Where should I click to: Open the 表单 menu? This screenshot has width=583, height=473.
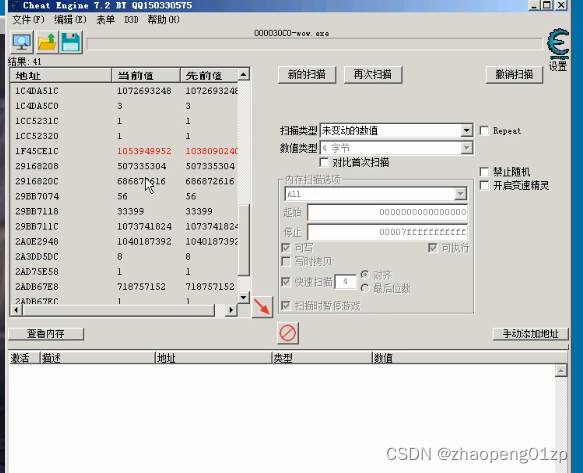click(106, 19)
